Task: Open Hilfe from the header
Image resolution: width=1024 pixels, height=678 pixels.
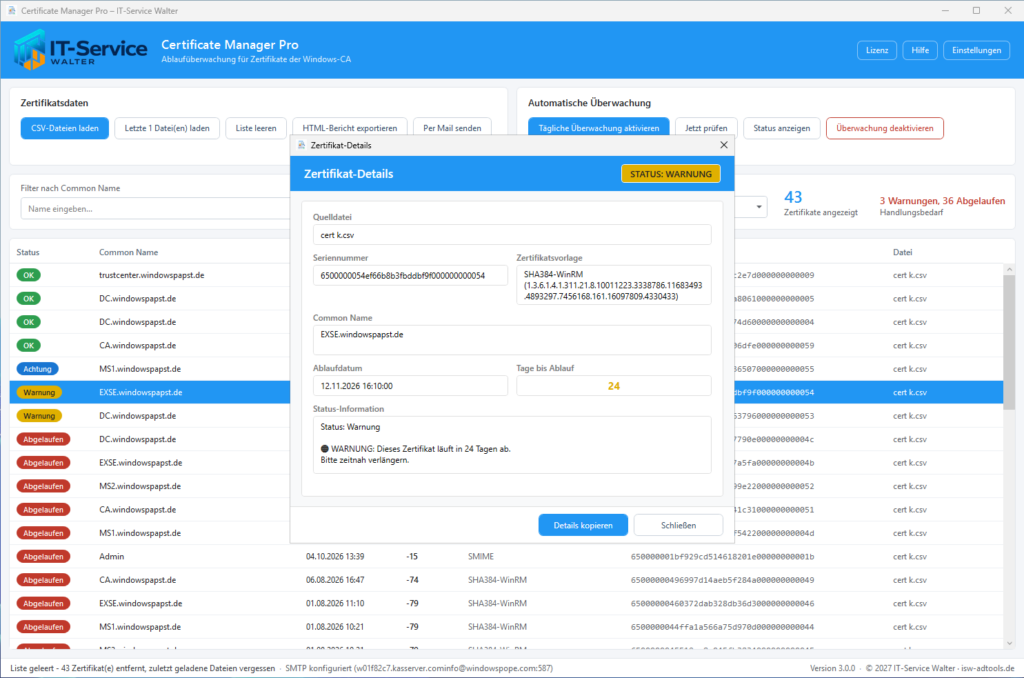Action: (920, 50)
